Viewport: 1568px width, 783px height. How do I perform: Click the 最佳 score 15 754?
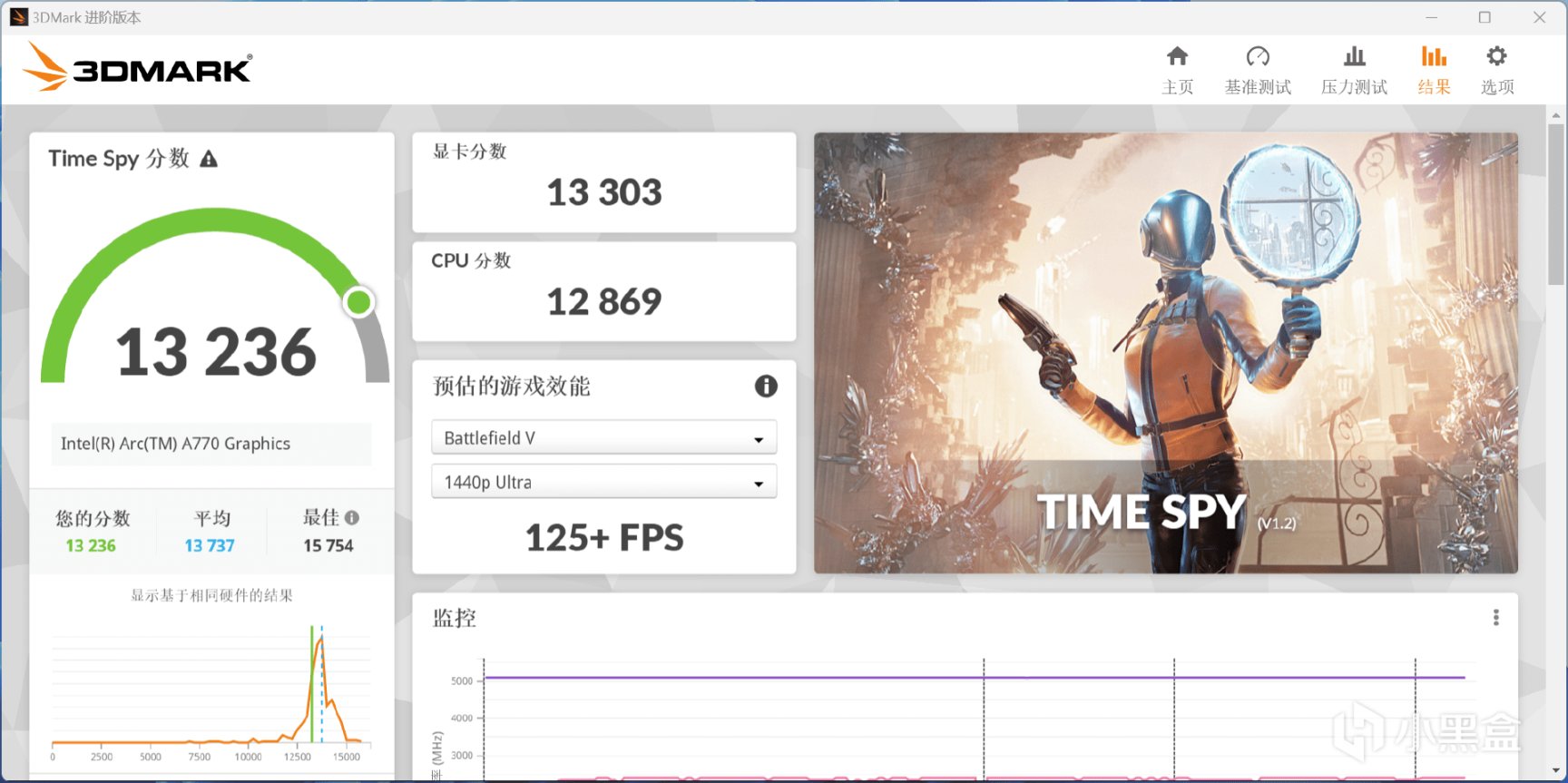(328, 545)
